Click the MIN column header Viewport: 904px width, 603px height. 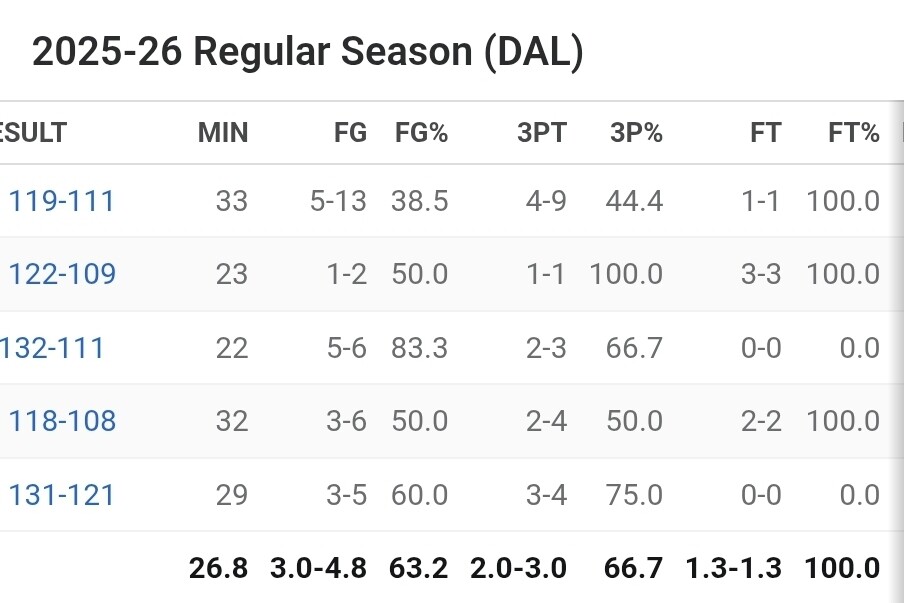(x=223, y=133)
